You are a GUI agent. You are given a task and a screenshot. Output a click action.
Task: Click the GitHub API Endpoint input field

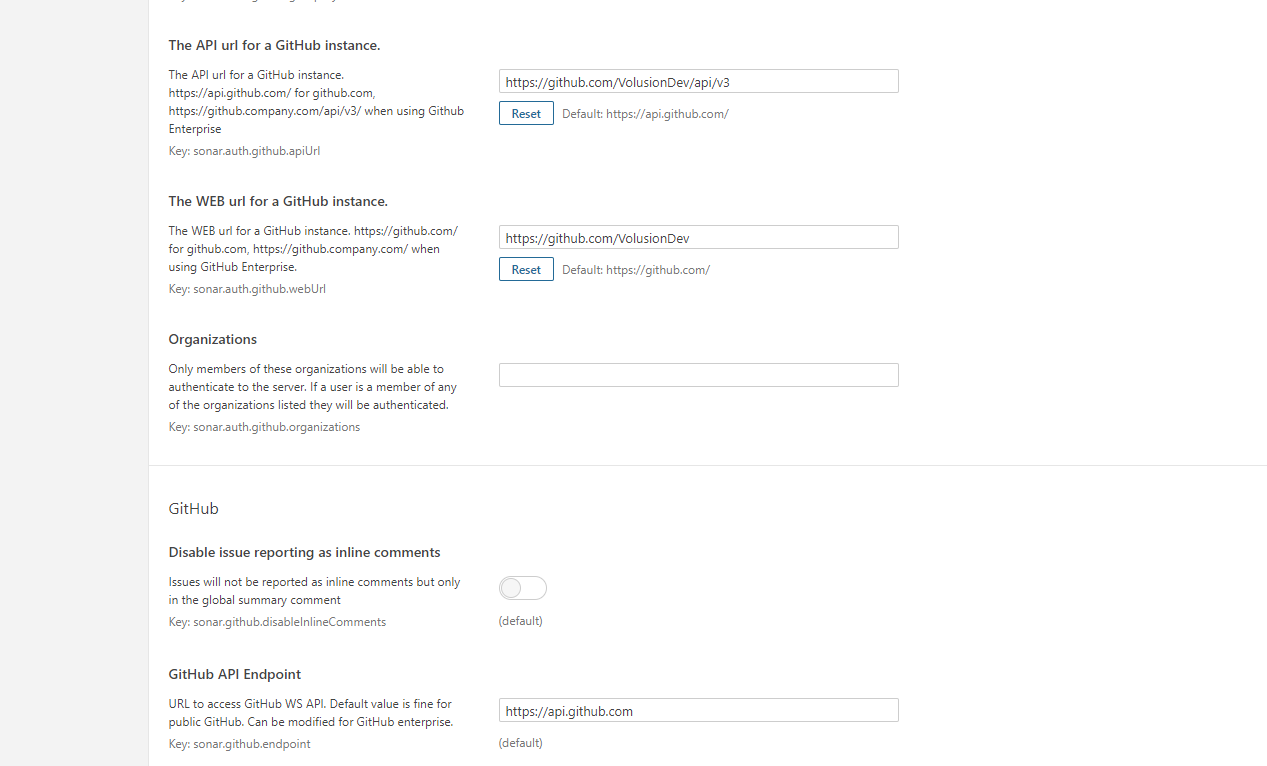(698, 711)
